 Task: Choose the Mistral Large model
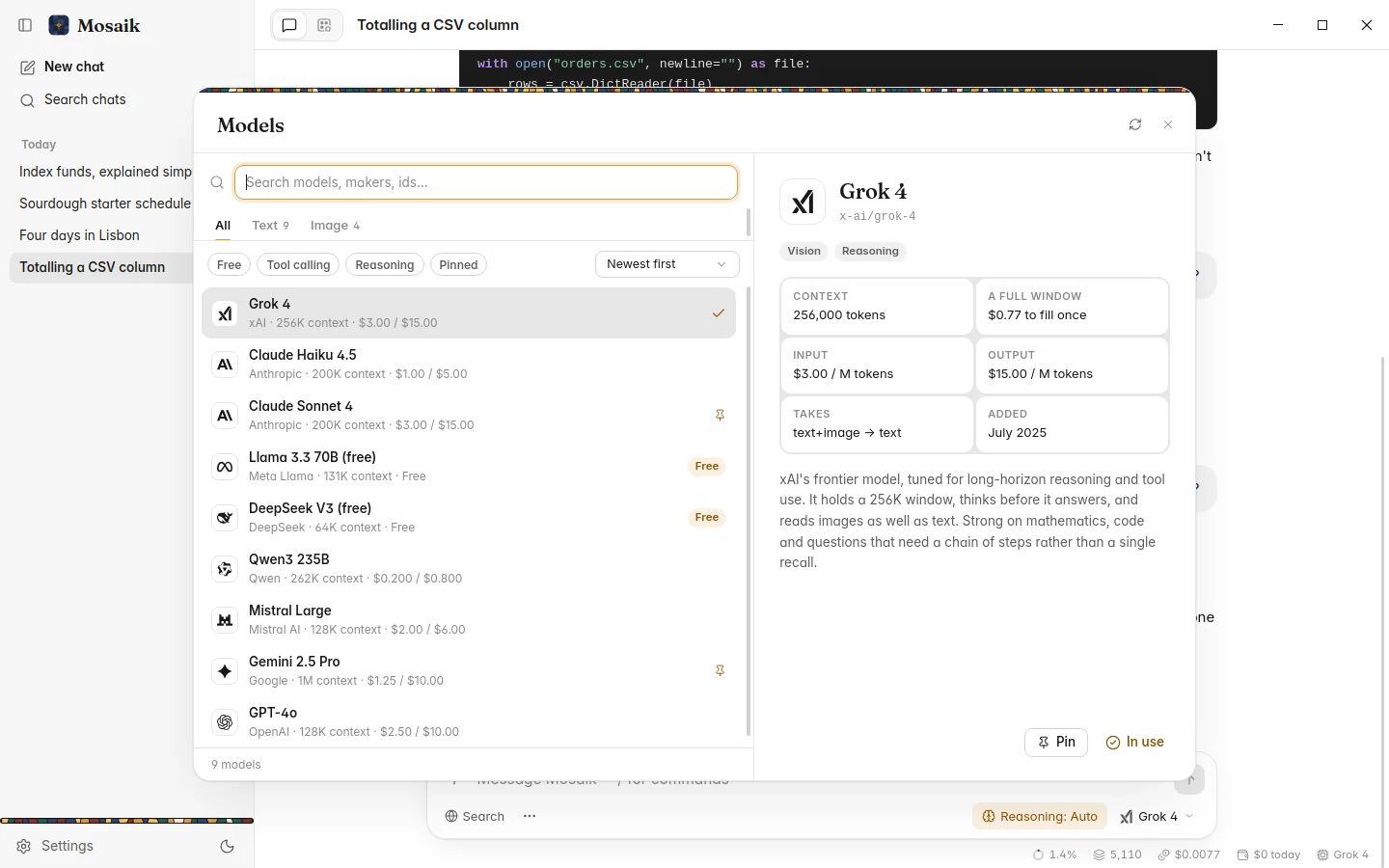[x=469, y=619]
